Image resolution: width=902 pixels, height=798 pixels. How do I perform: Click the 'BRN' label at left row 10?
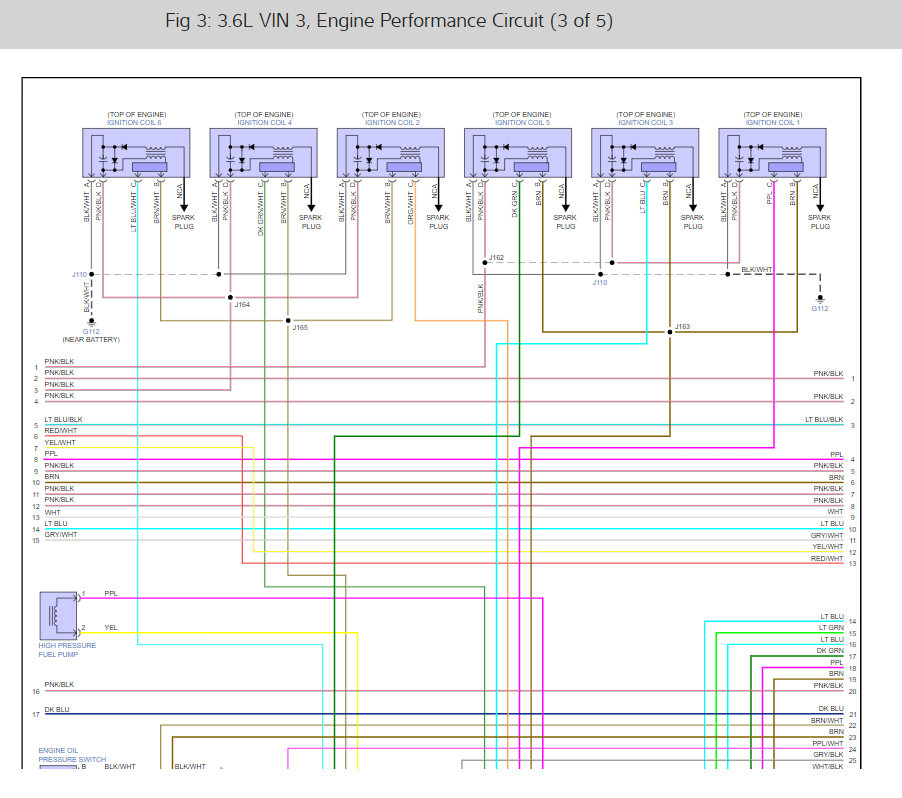tap(52, 476)
